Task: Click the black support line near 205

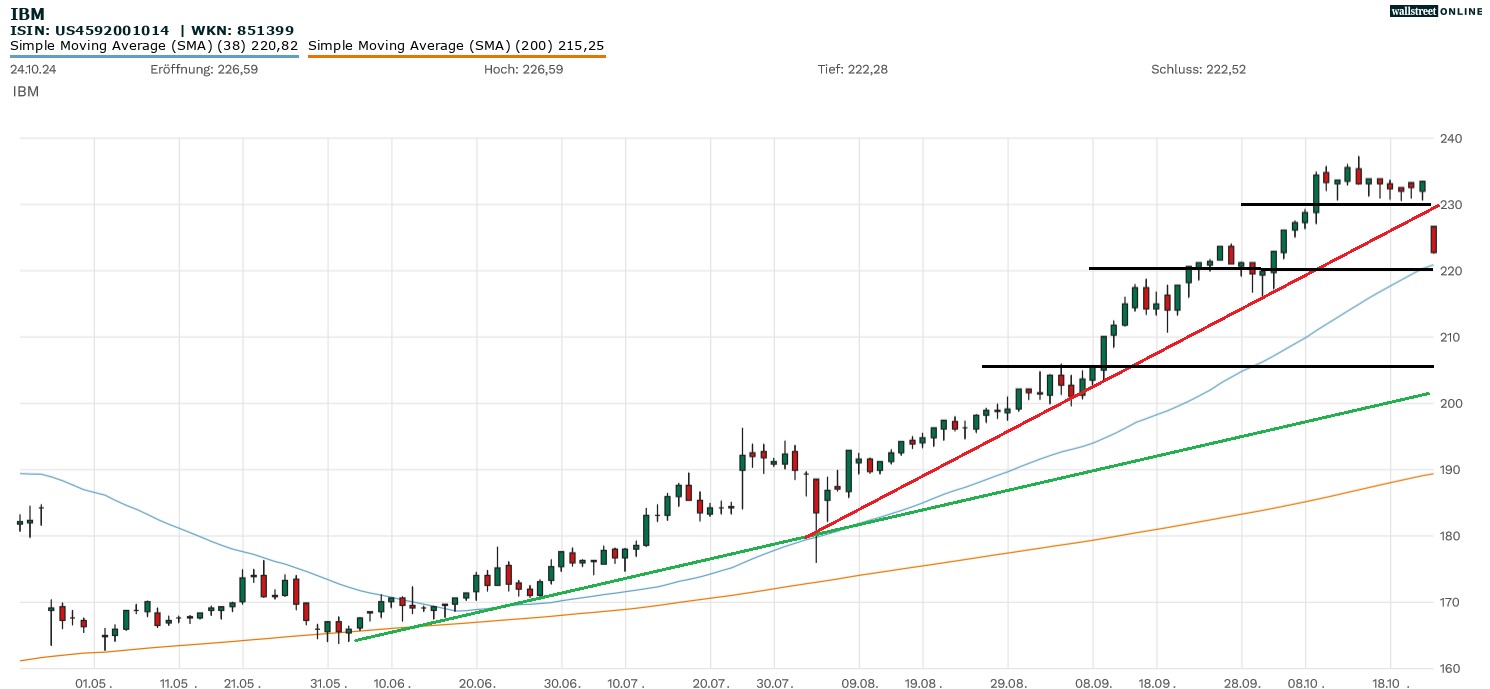Action: (x=1207, y=366)
